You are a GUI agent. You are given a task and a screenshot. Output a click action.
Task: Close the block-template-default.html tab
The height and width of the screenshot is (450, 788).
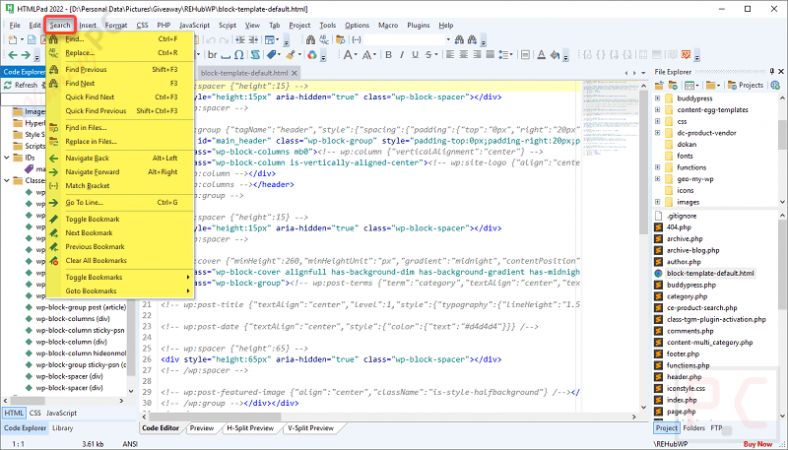294,73
